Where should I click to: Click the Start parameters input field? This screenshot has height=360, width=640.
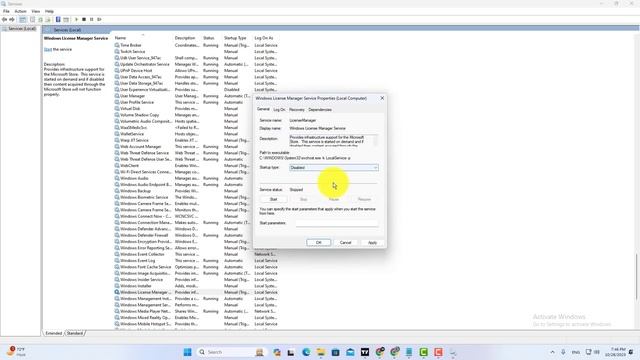click(337, 223)
